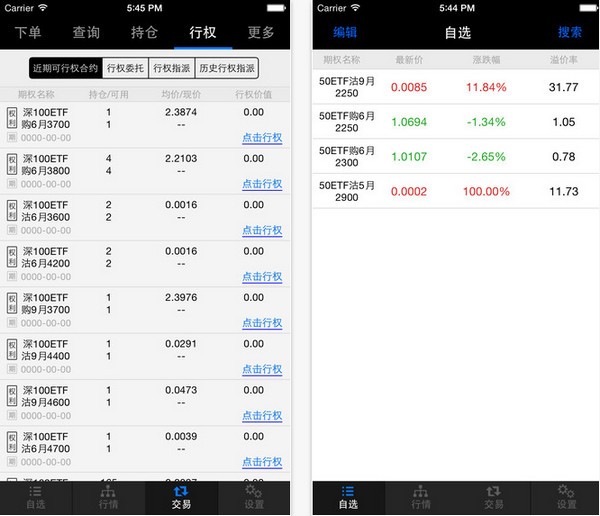Tap 权利 icon of 深100ETF购6月3800
This screenshot has width=600, height=516.
pyautogui.click(x=12, y=164)
